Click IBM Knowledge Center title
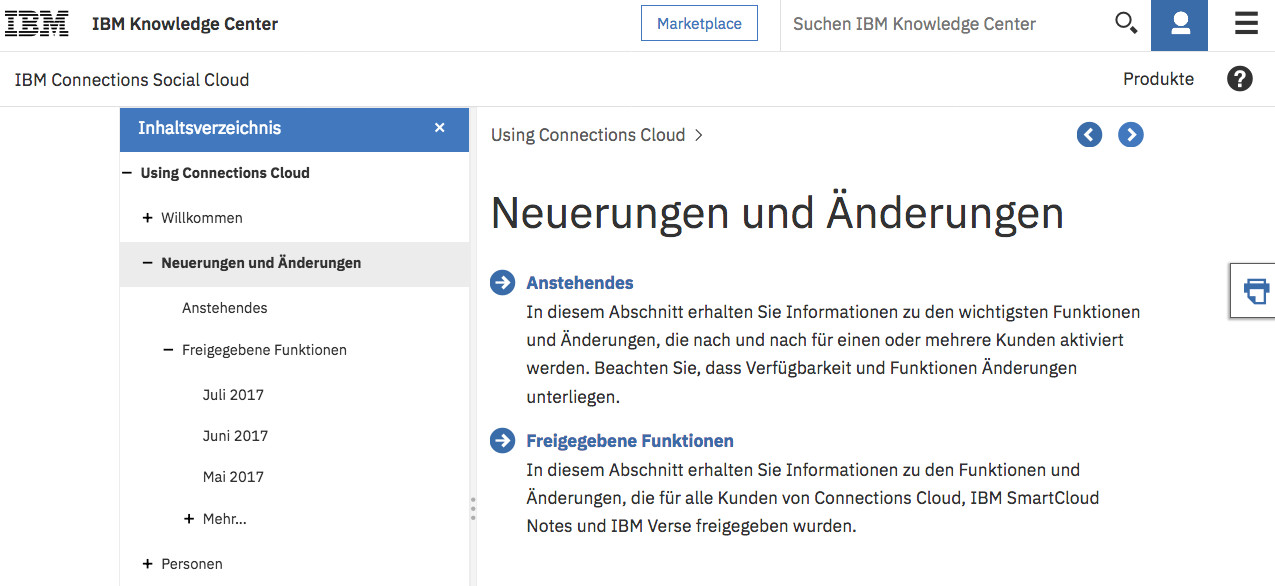The width and height of the screenshot is (1275, 586). click(x=185, y=24)
